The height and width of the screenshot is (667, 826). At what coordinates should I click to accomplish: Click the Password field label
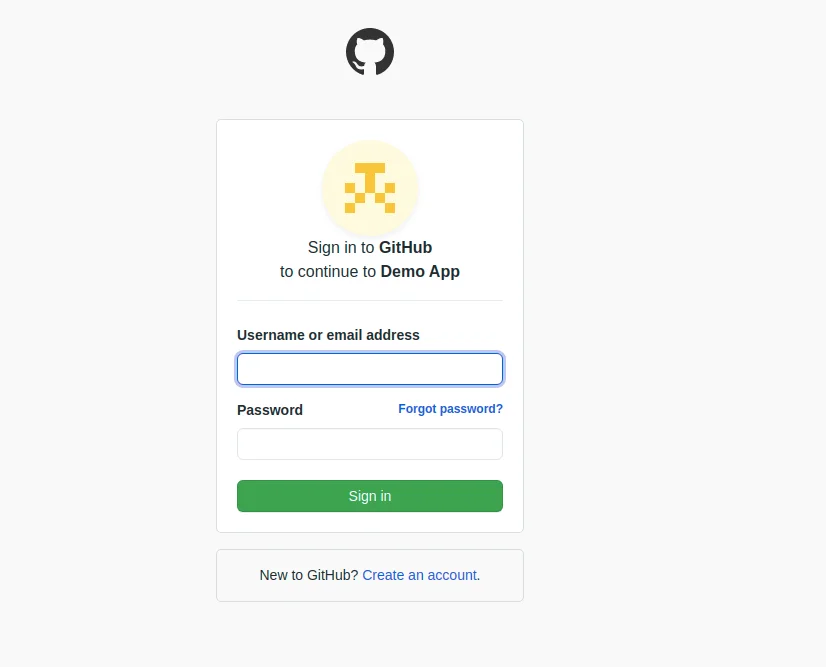point(270,410)
